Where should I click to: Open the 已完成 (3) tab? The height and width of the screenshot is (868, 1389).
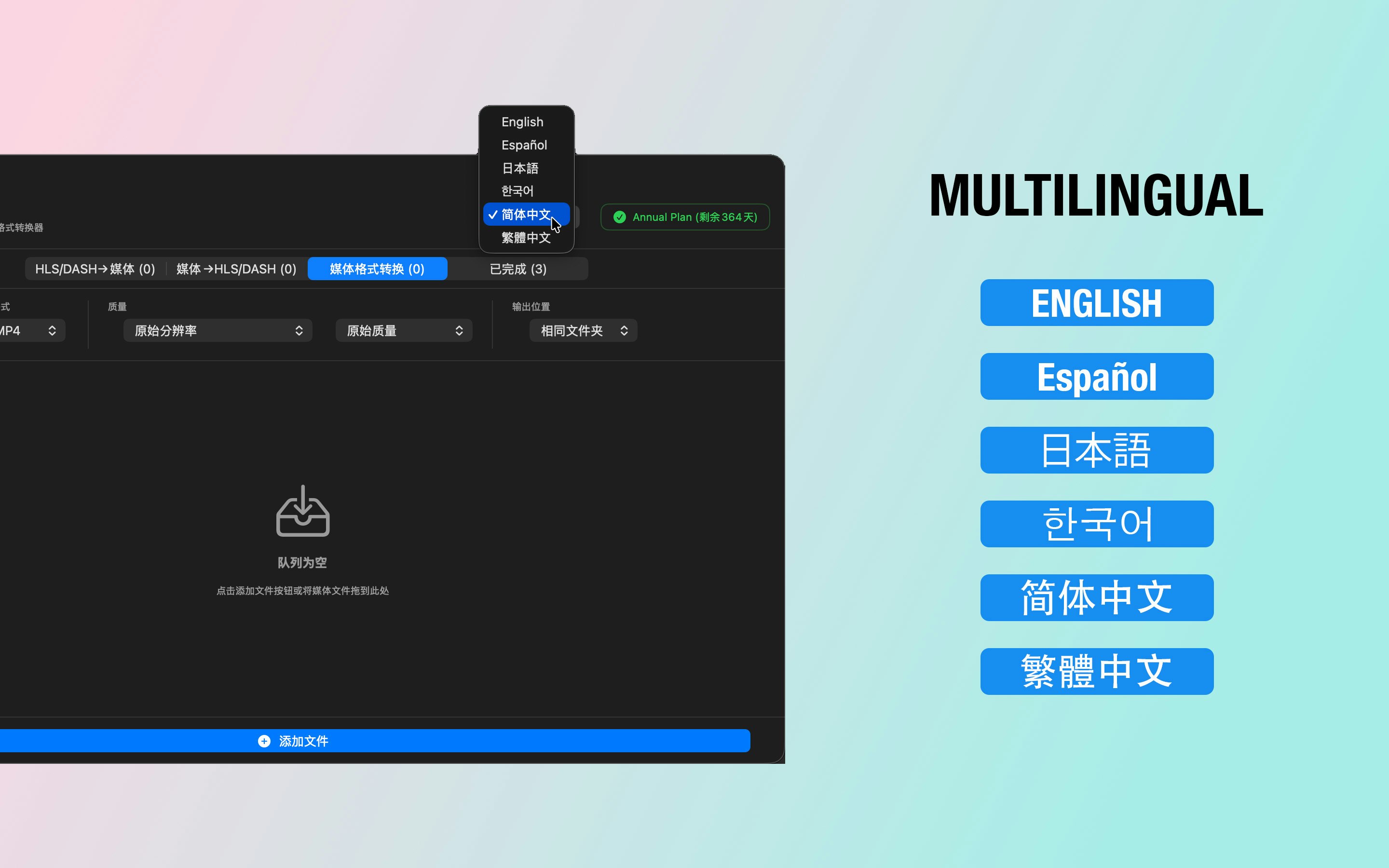pyautogui.click(x=517, y=269)
